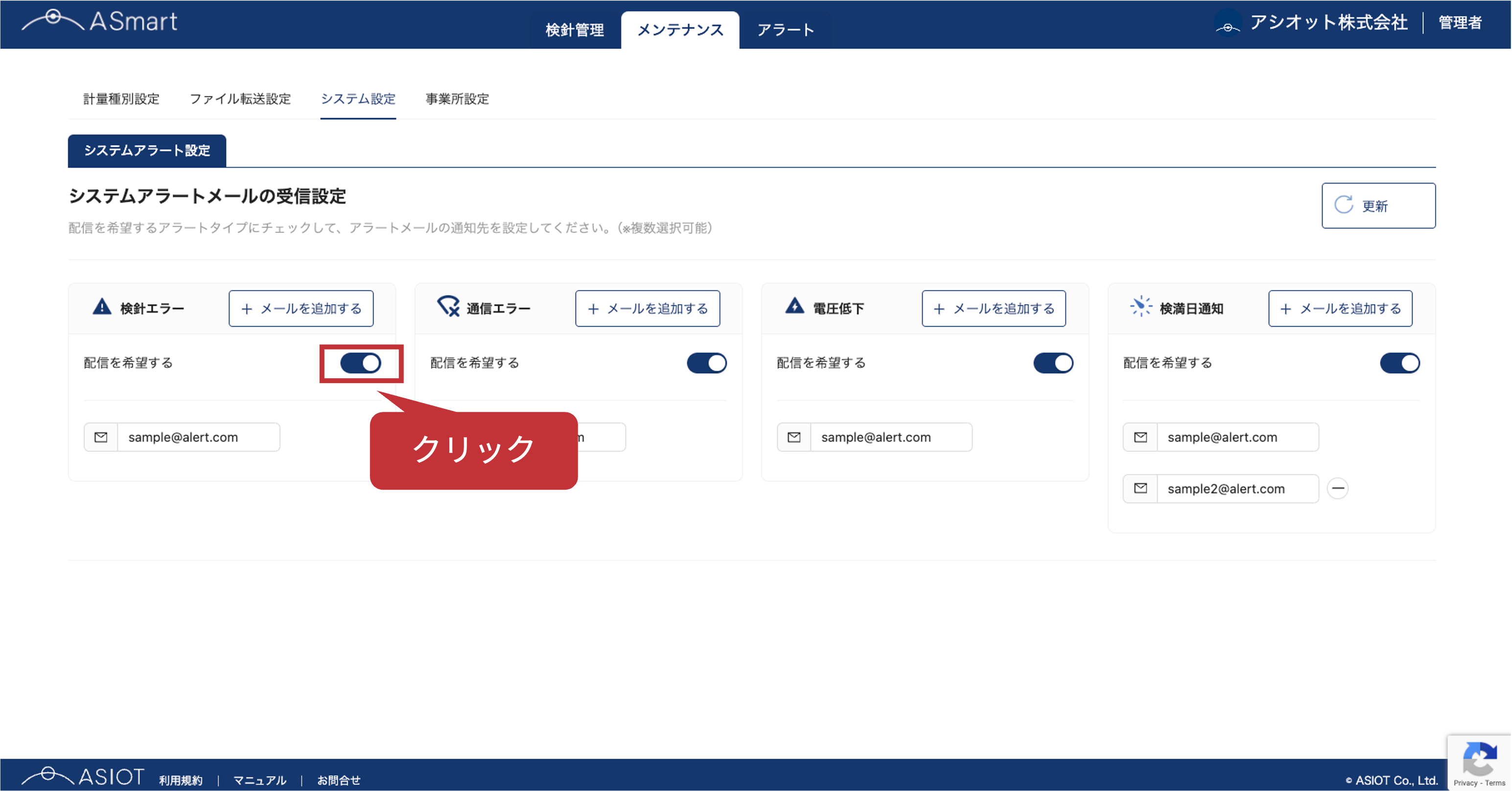Click the アシオット株式会社 company name
This screenshot has height=791, width=1512.
(x=1329, y=23)
